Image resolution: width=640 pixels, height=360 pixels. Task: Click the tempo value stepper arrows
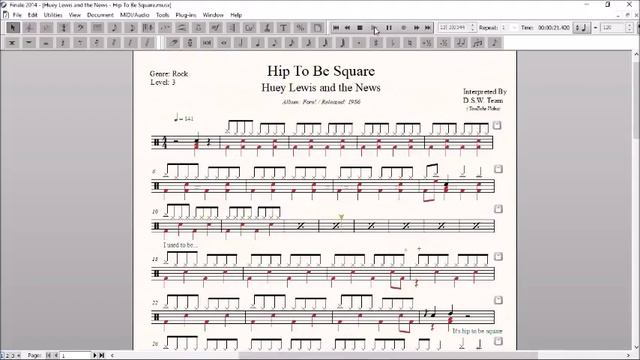tap(629, 28)
